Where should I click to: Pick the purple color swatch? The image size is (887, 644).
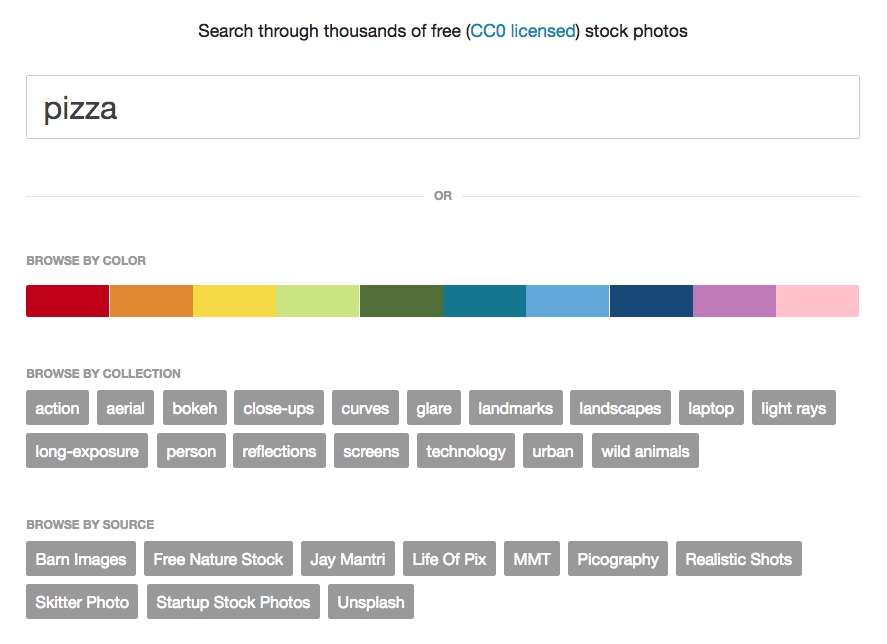pos(734,301)
